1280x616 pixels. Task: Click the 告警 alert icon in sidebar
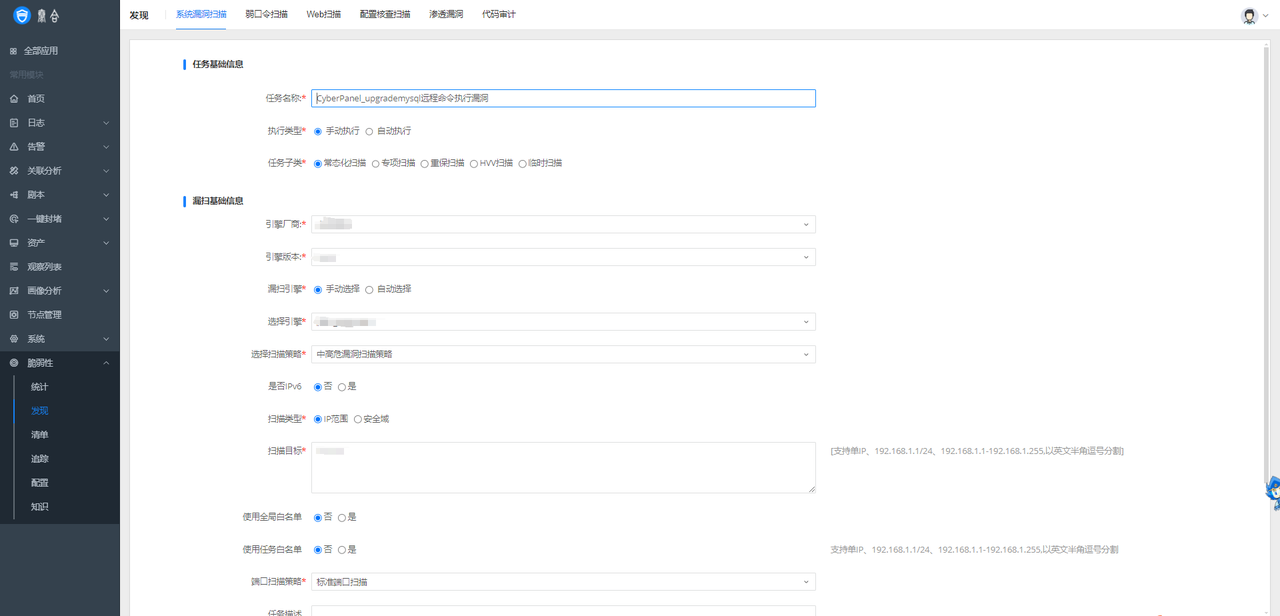14,147
